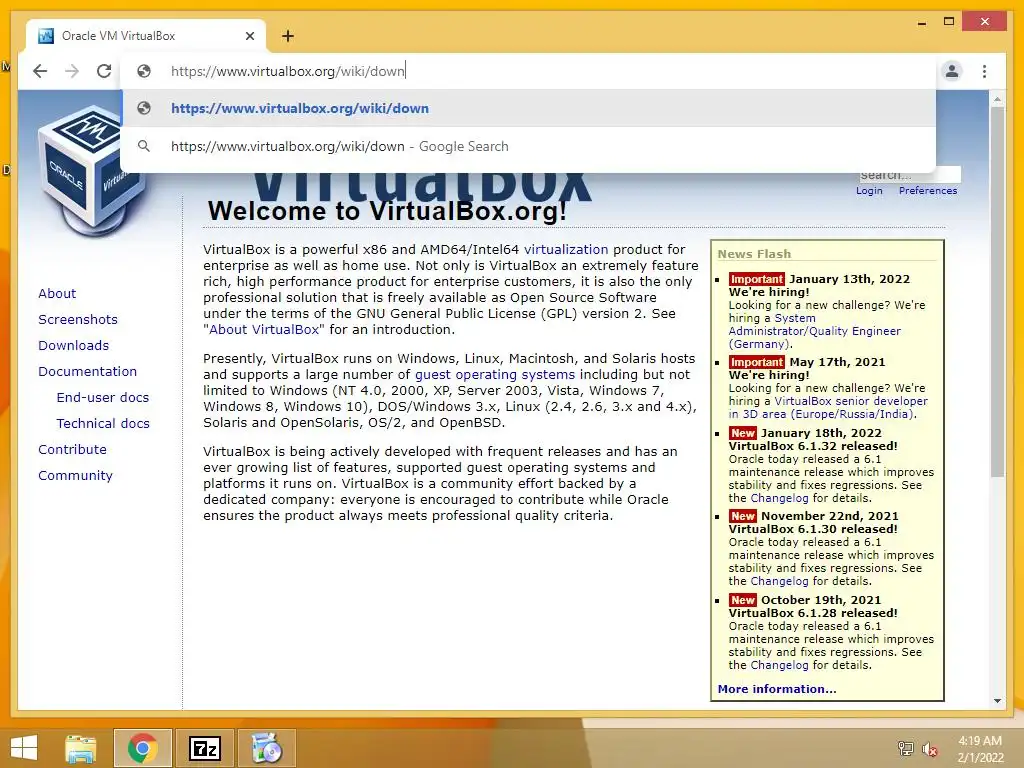Click the scrollbar up arrow

997,99
